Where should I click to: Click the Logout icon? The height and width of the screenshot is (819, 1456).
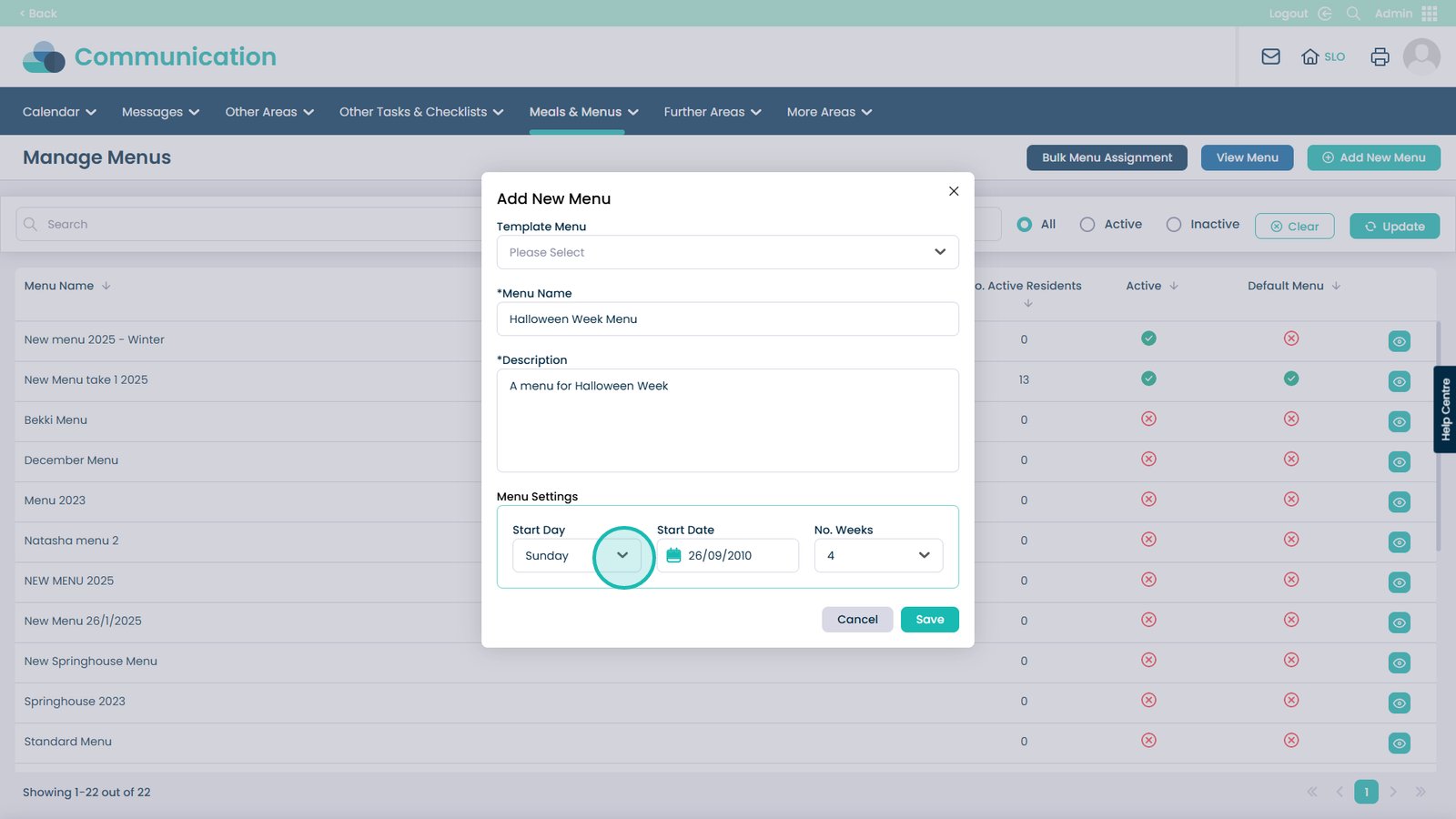pos(1325,14)
